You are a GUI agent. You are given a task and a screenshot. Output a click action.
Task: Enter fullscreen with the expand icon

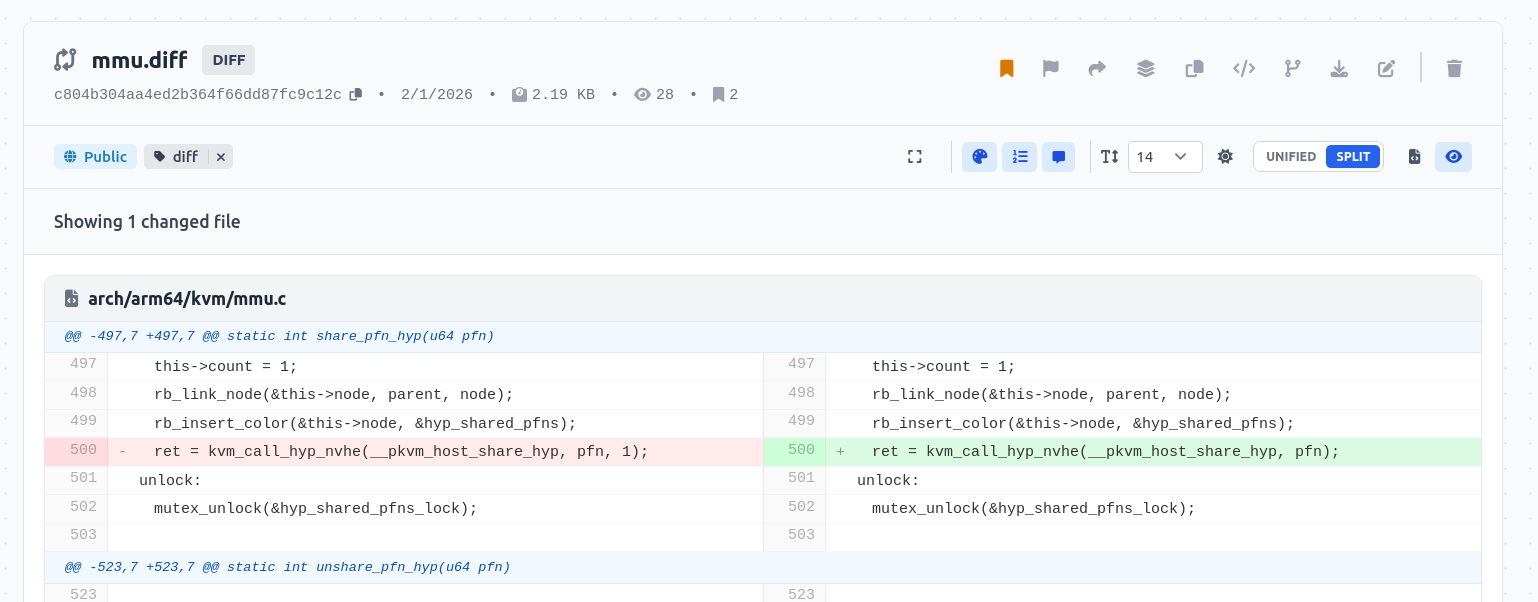(x=915, y=157)
